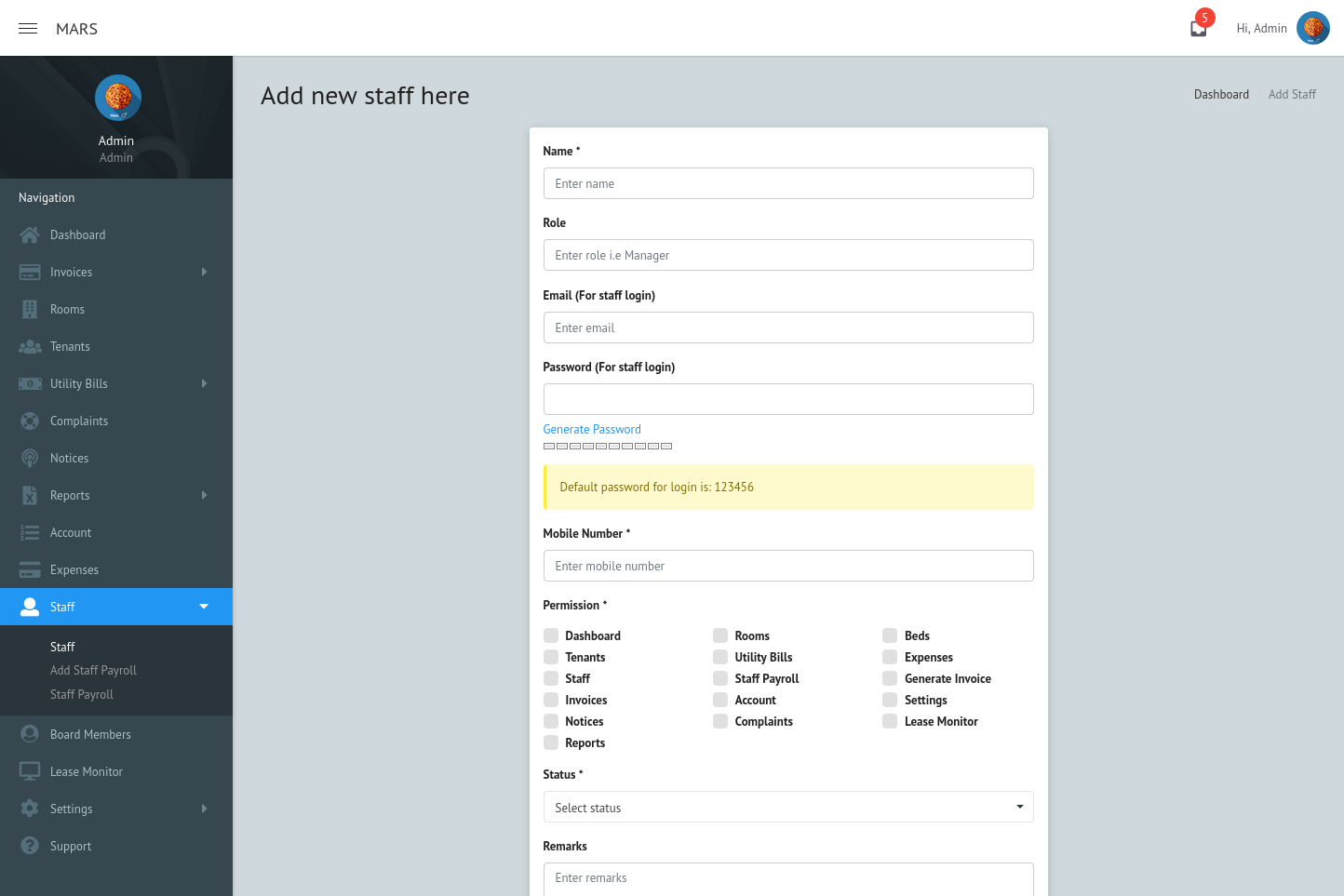Viewport: 1344px width, 896px height.
Task: Click the Rooms building icon
Action: [x=30, y=309]
